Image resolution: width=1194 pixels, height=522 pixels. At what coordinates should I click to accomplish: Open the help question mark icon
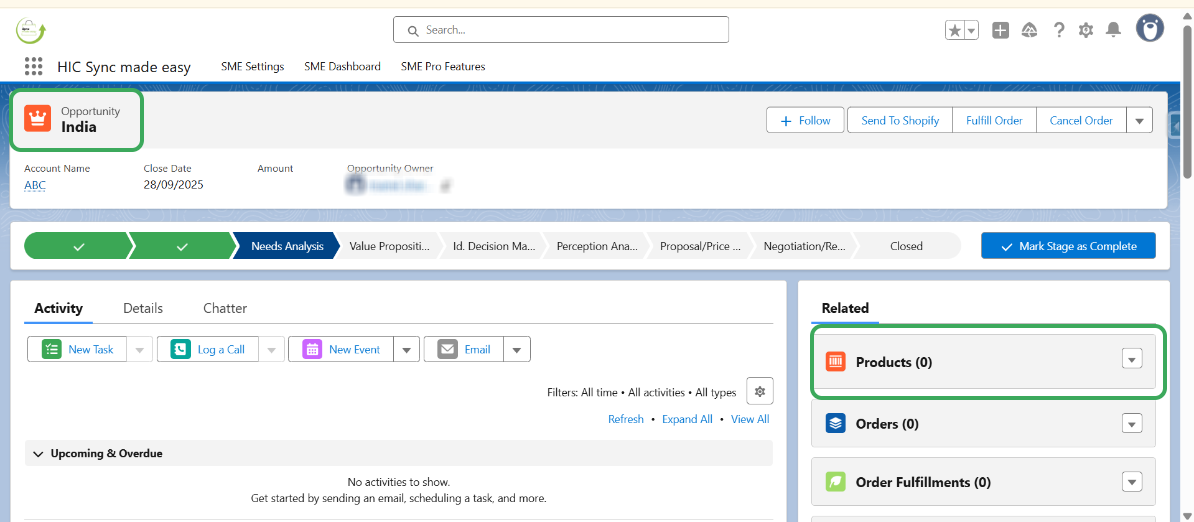(1058, 30)
